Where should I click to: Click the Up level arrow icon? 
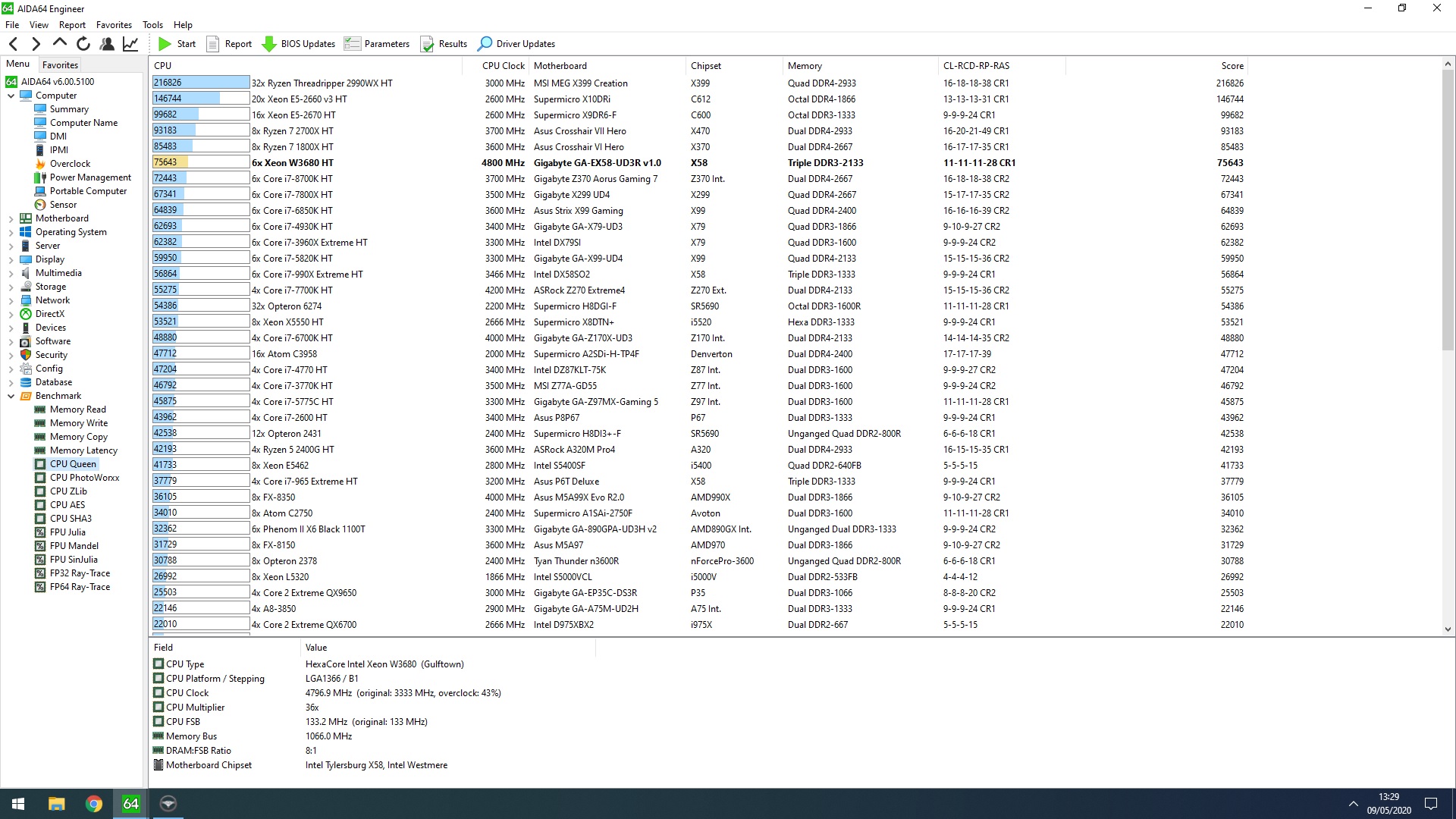tap(60, 43)
